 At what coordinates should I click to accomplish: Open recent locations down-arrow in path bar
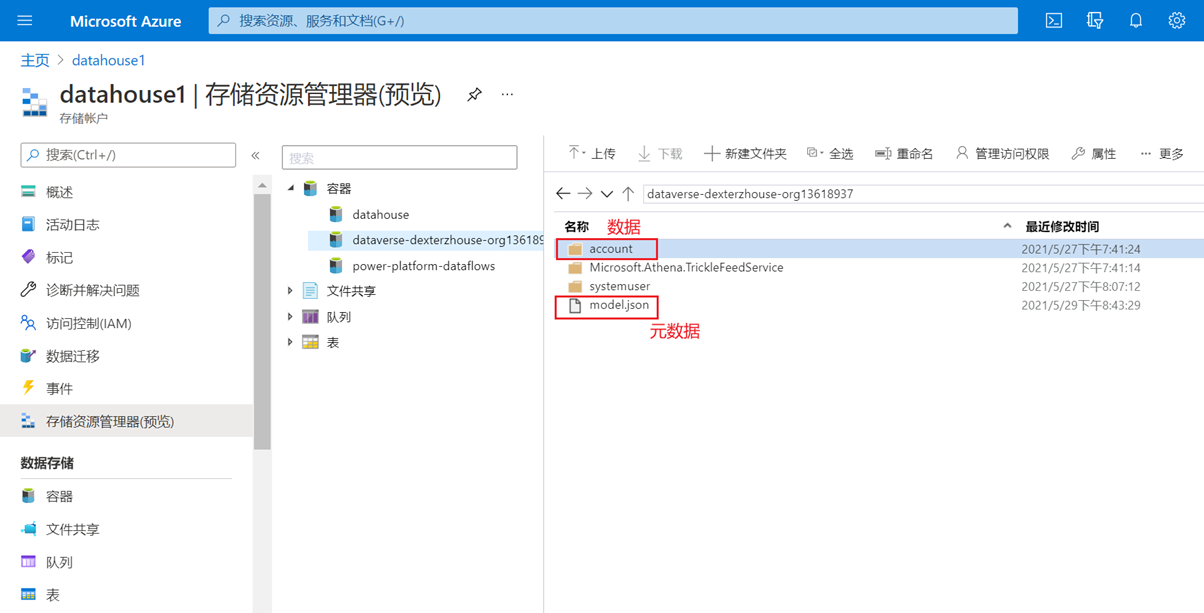click(x=607, y=194)
